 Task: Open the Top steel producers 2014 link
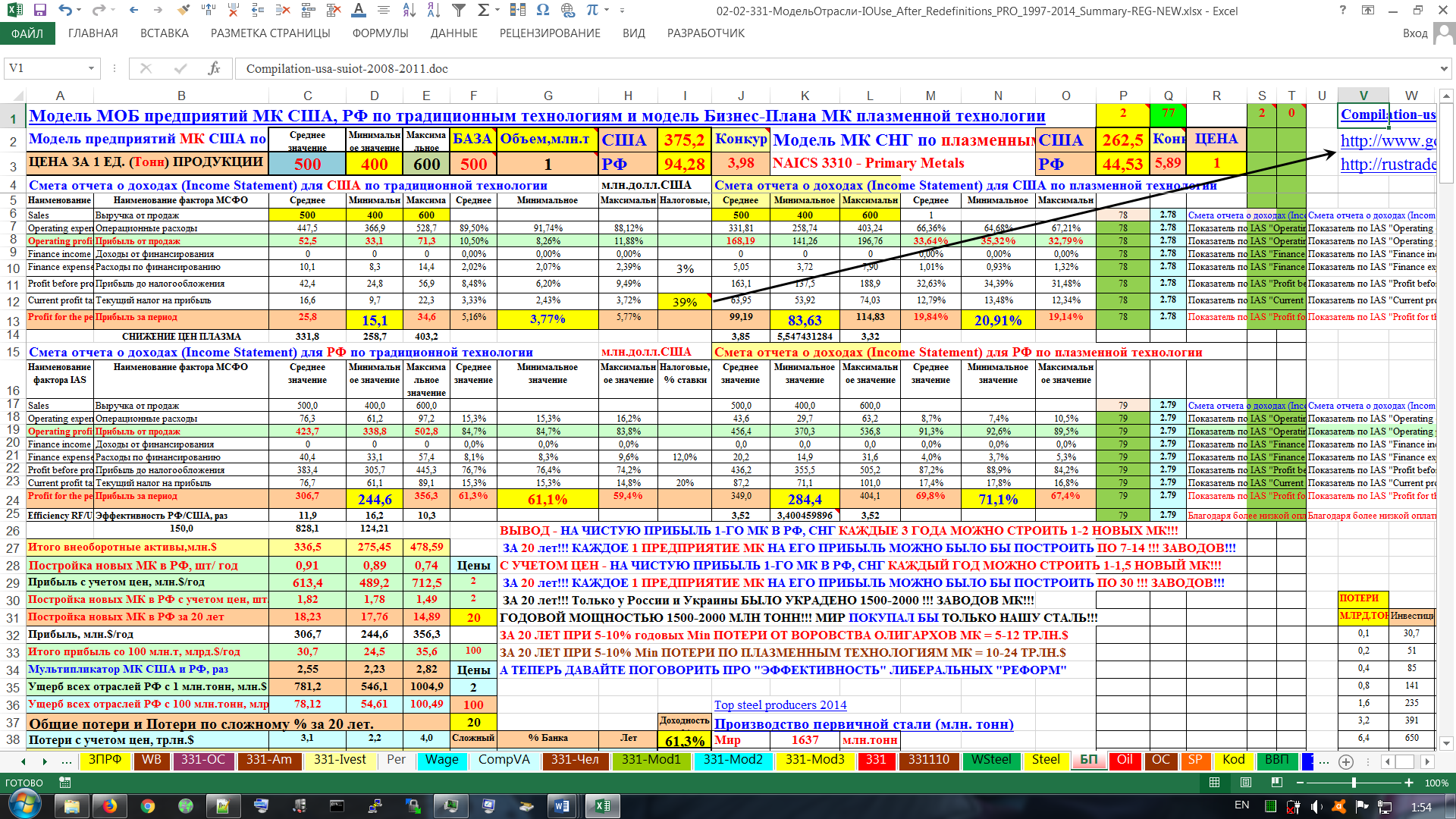click(780, 705)
